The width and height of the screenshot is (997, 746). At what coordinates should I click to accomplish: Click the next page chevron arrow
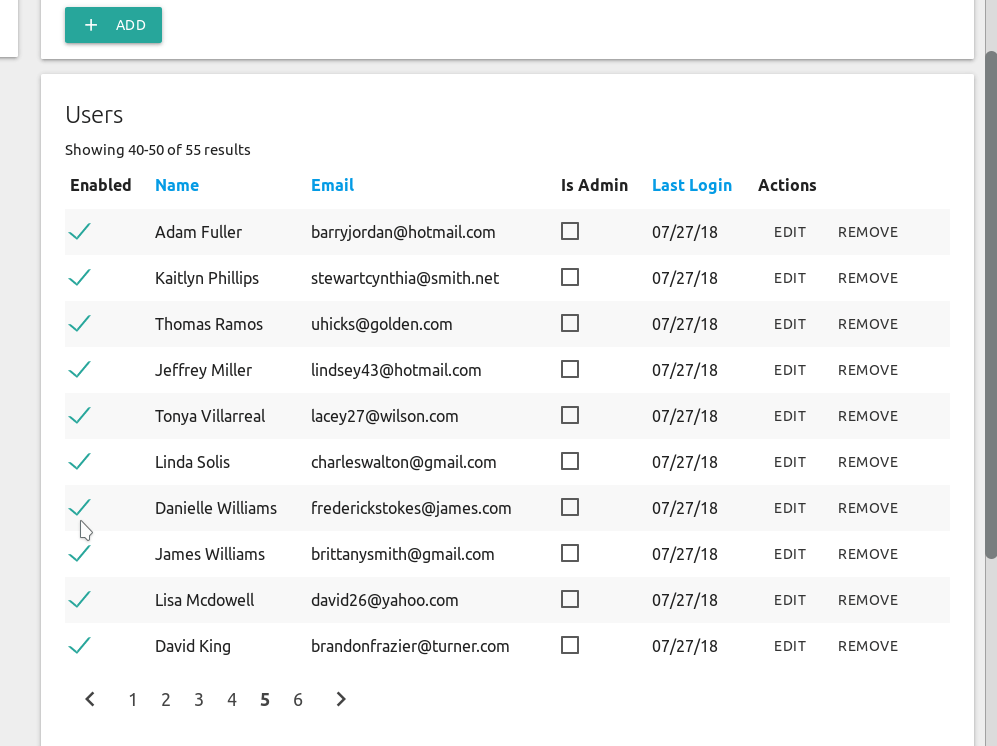[340, 699]
